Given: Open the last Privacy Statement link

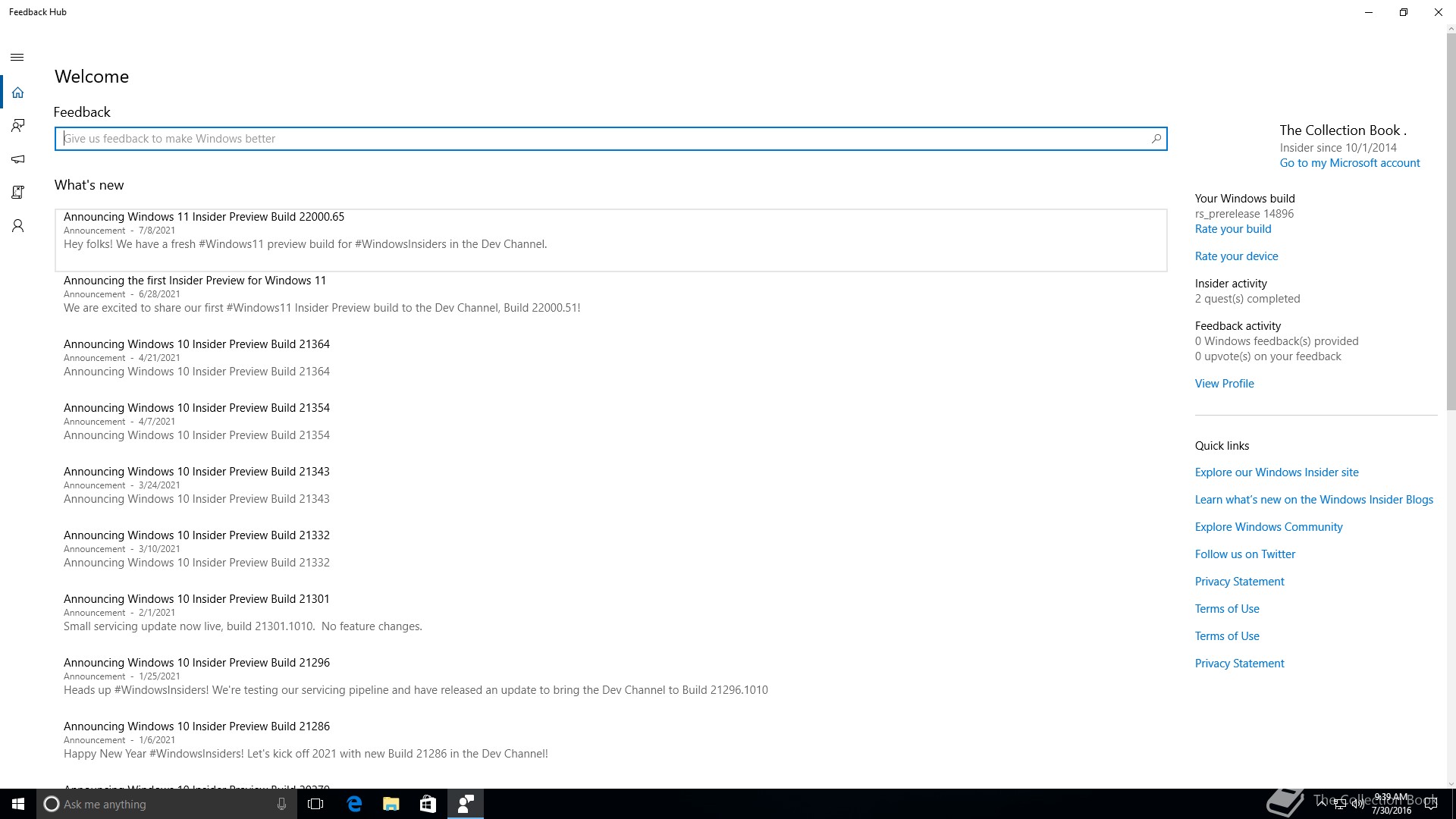Looking at the screenshot, I should 1239,664.
